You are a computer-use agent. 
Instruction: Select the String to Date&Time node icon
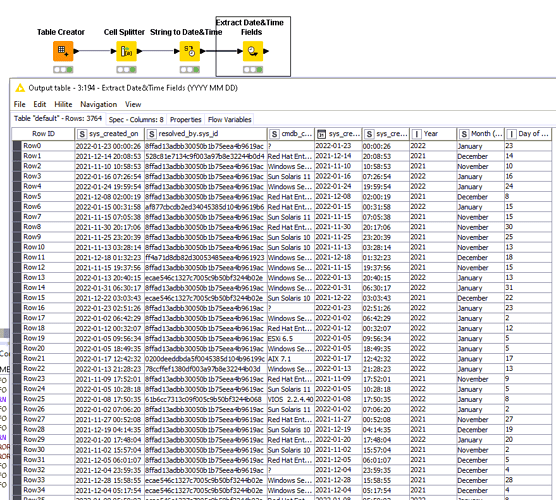pyautogui.click(x=190, y=51)
